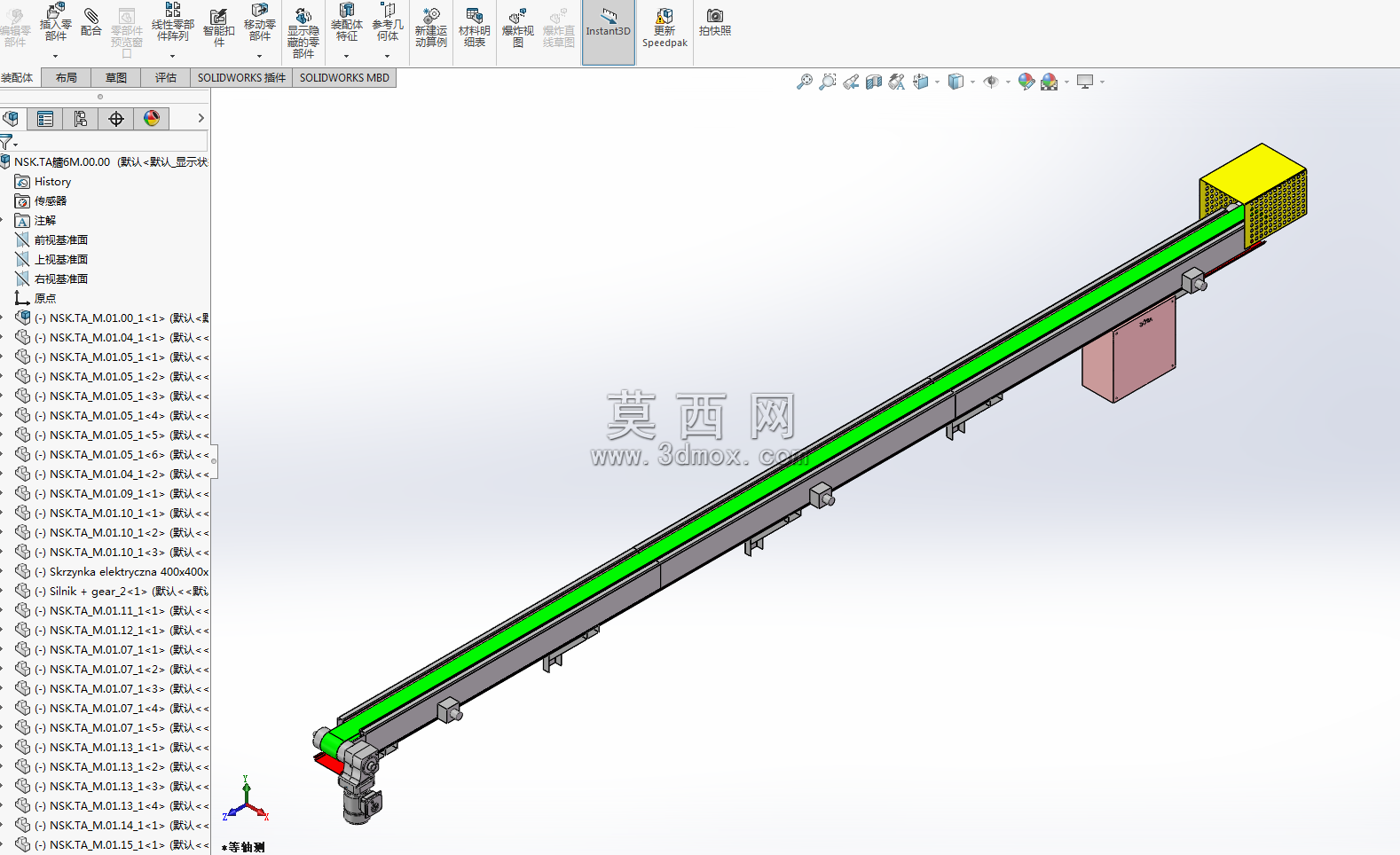The width and height of the screenshot is (1400, 855).
Task: Open Assembly Features dropdown arrow
Action: tap(346, 56)
